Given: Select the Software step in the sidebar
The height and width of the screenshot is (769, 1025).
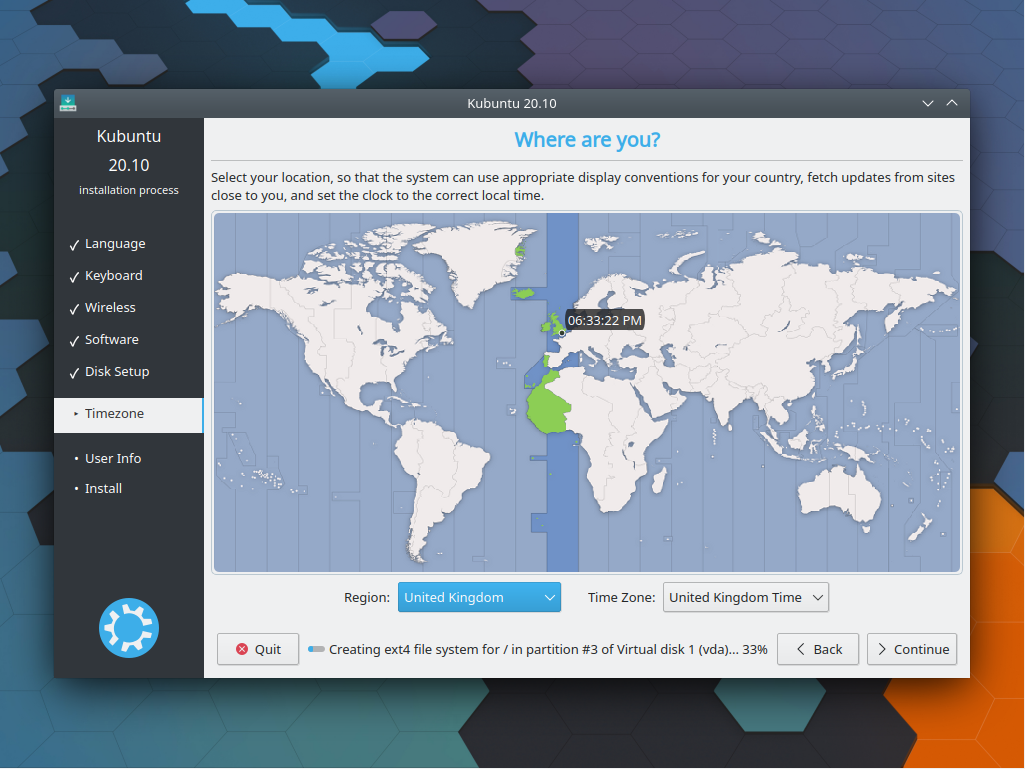Looking at the screenshot, I should [111, 340].
